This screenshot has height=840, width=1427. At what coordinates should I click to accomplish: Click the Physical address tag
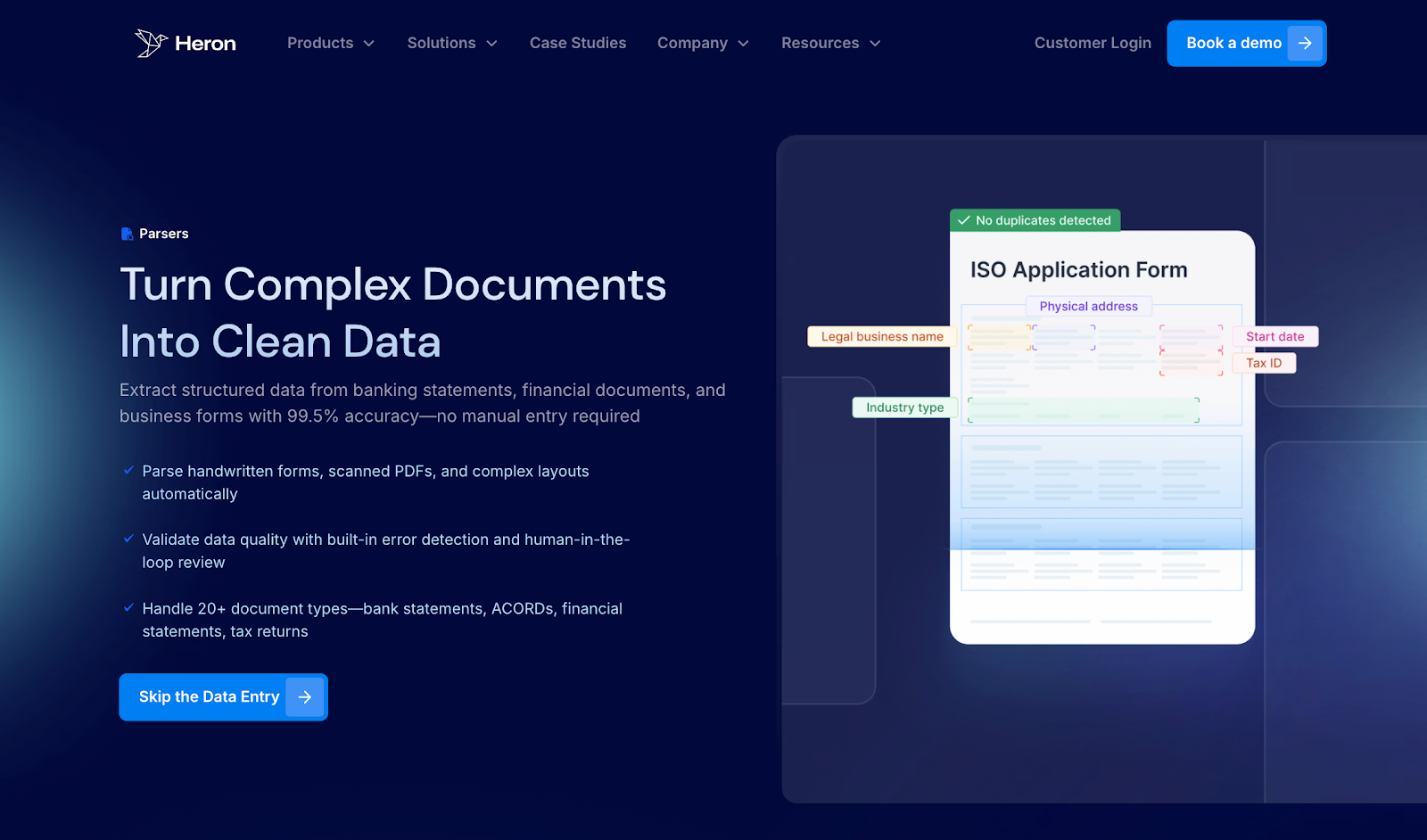1089,306
